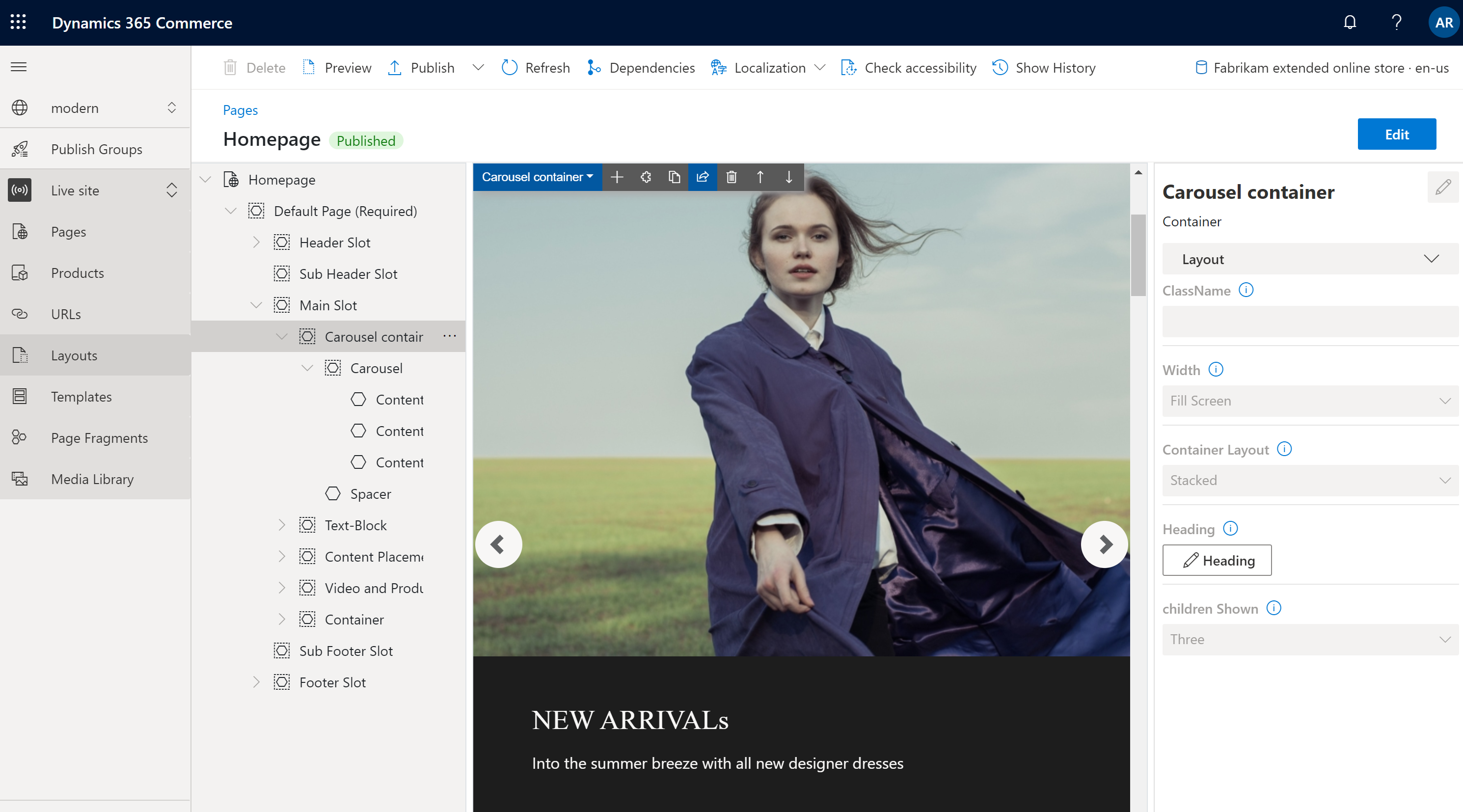Toggle collapse of Default Page node
Image resolution: width=1463 pixels, height=812 pixels.
232,210
